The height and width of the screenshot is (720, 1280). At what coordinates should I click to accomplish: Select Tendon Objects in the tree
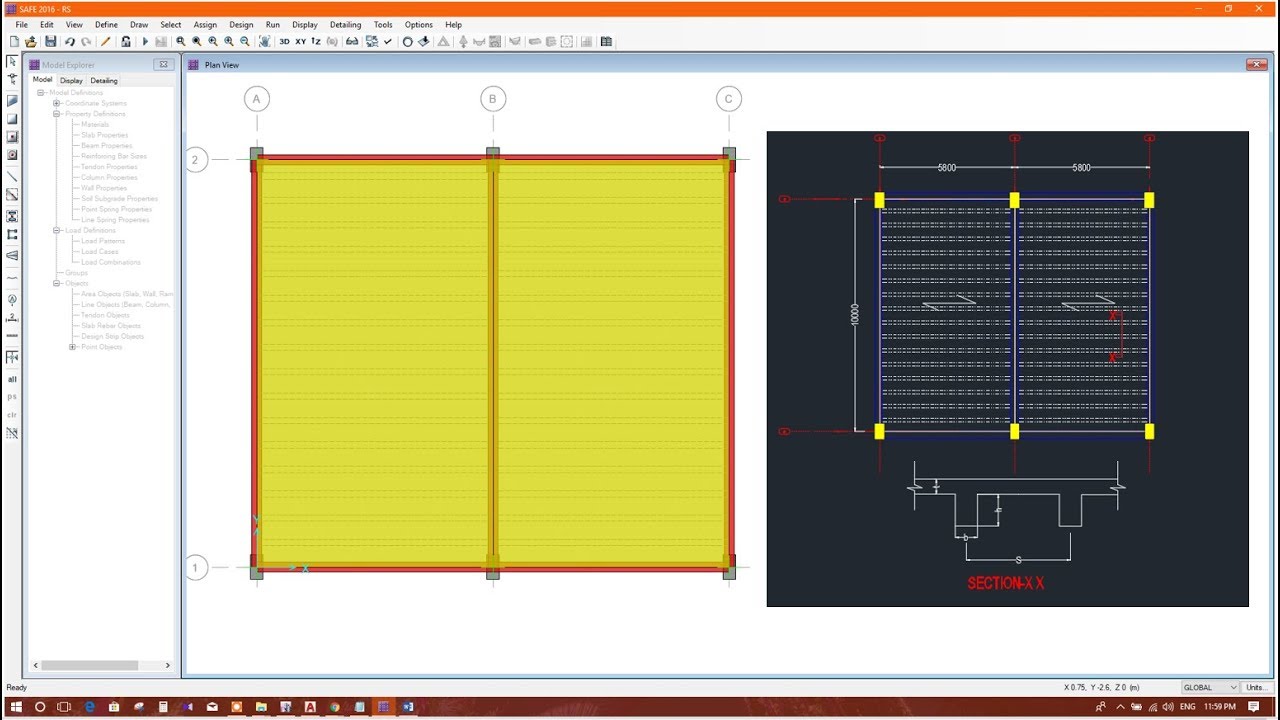[105, 314]
